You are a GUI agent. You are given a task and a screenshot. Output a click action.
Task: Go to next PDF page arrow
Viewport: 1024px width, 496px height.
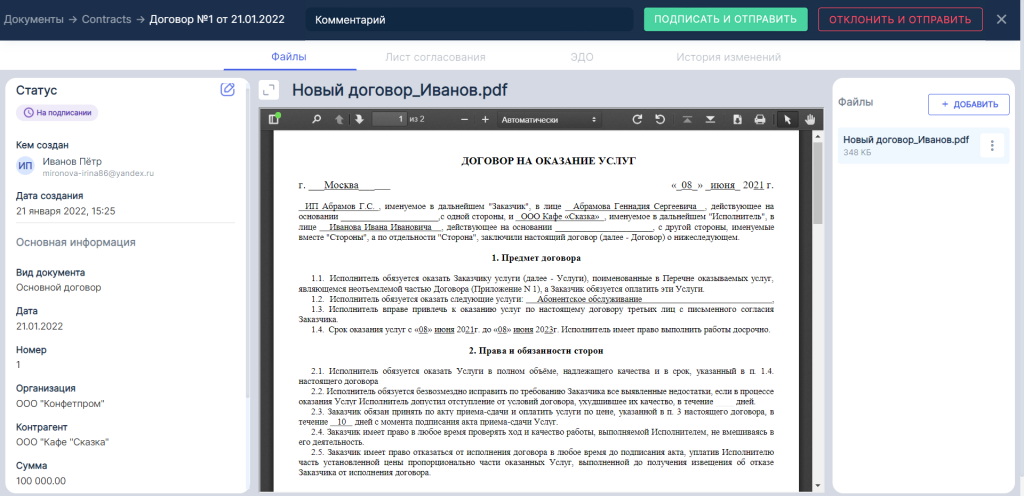coord(359,119)
